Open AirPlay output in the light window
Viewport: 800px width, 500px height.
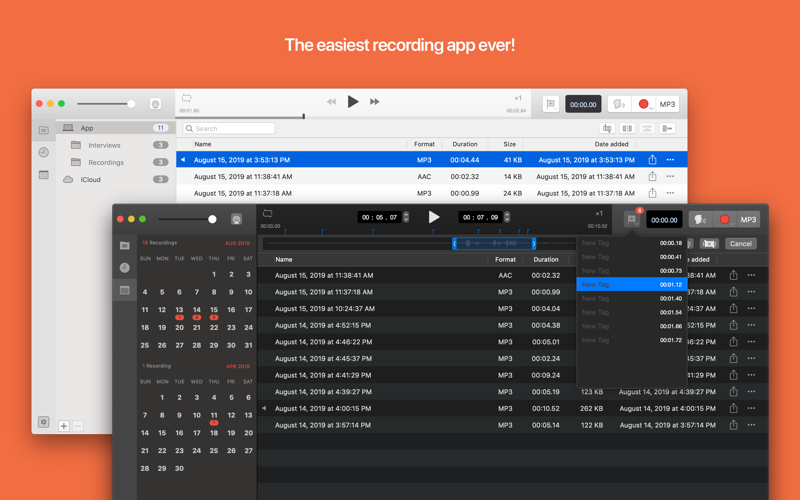tap(156, 104)
